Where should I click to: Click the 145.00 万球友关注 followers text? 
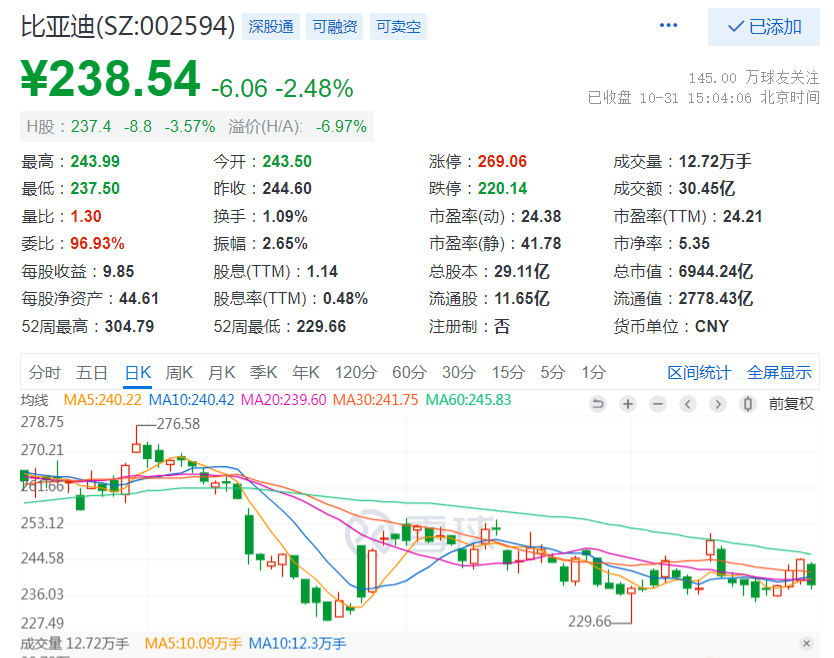754,78
